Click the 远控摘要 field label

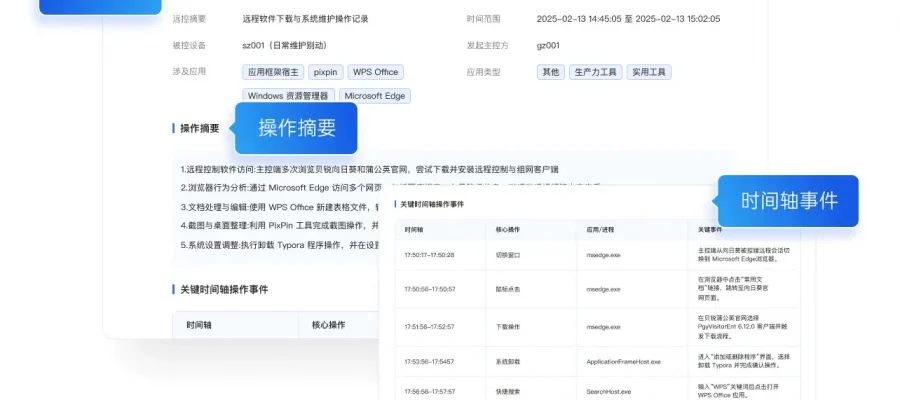[189, 19]
